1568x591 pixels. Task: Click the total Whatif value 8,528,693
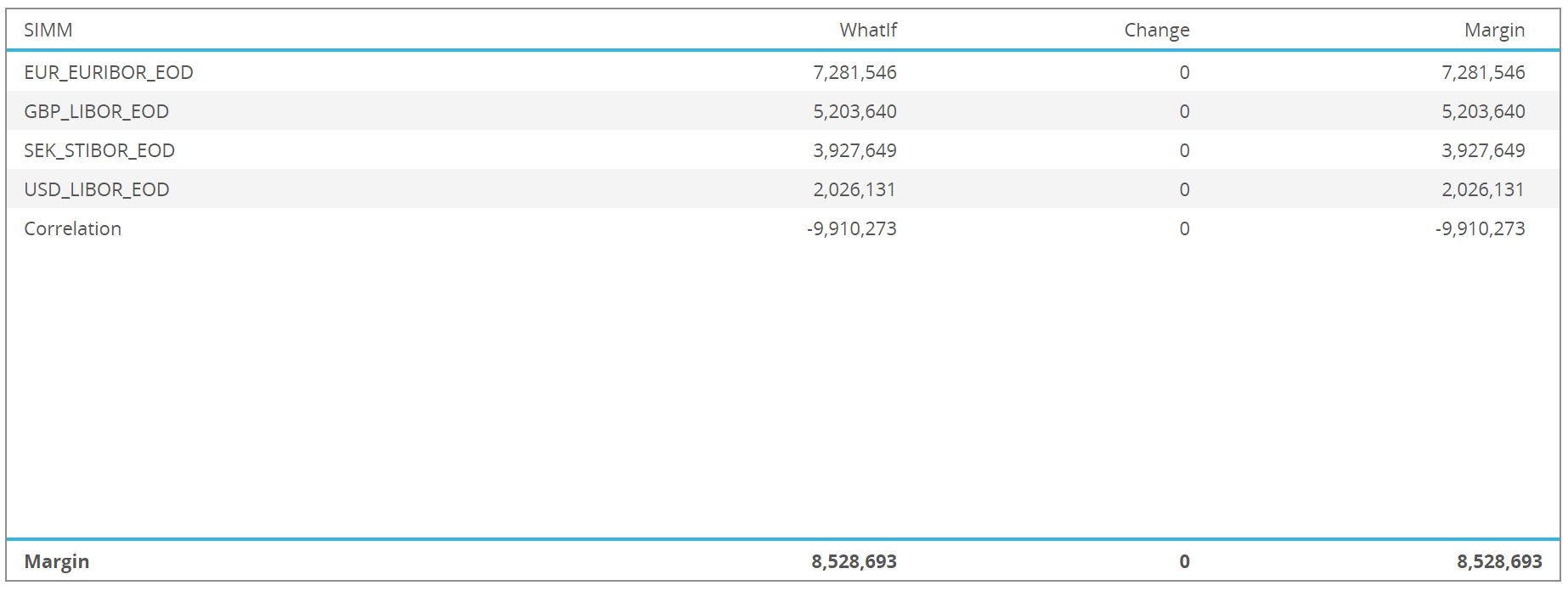pyautogui.click(x=854, y=561)
